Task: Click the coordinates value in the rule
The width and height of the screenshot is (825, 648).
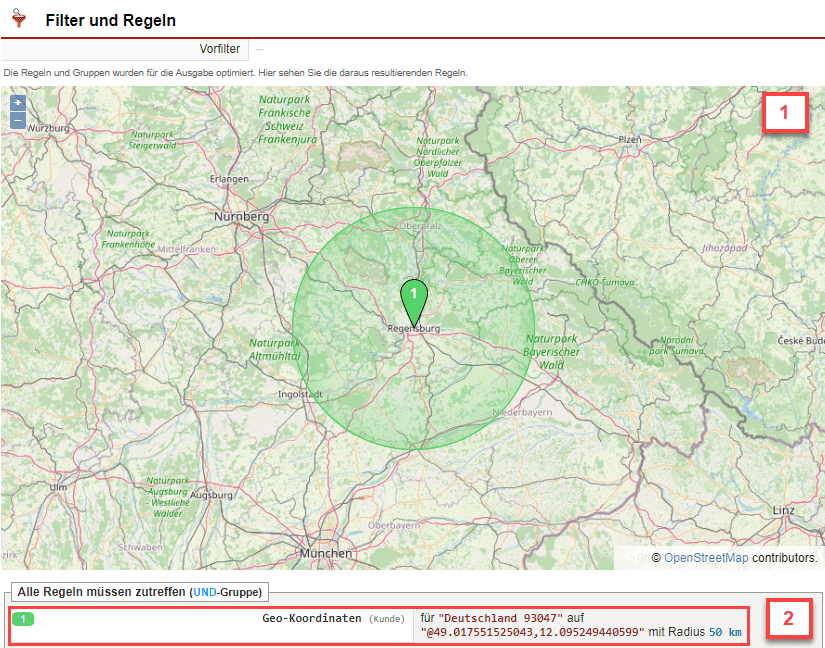Action: 533,633
